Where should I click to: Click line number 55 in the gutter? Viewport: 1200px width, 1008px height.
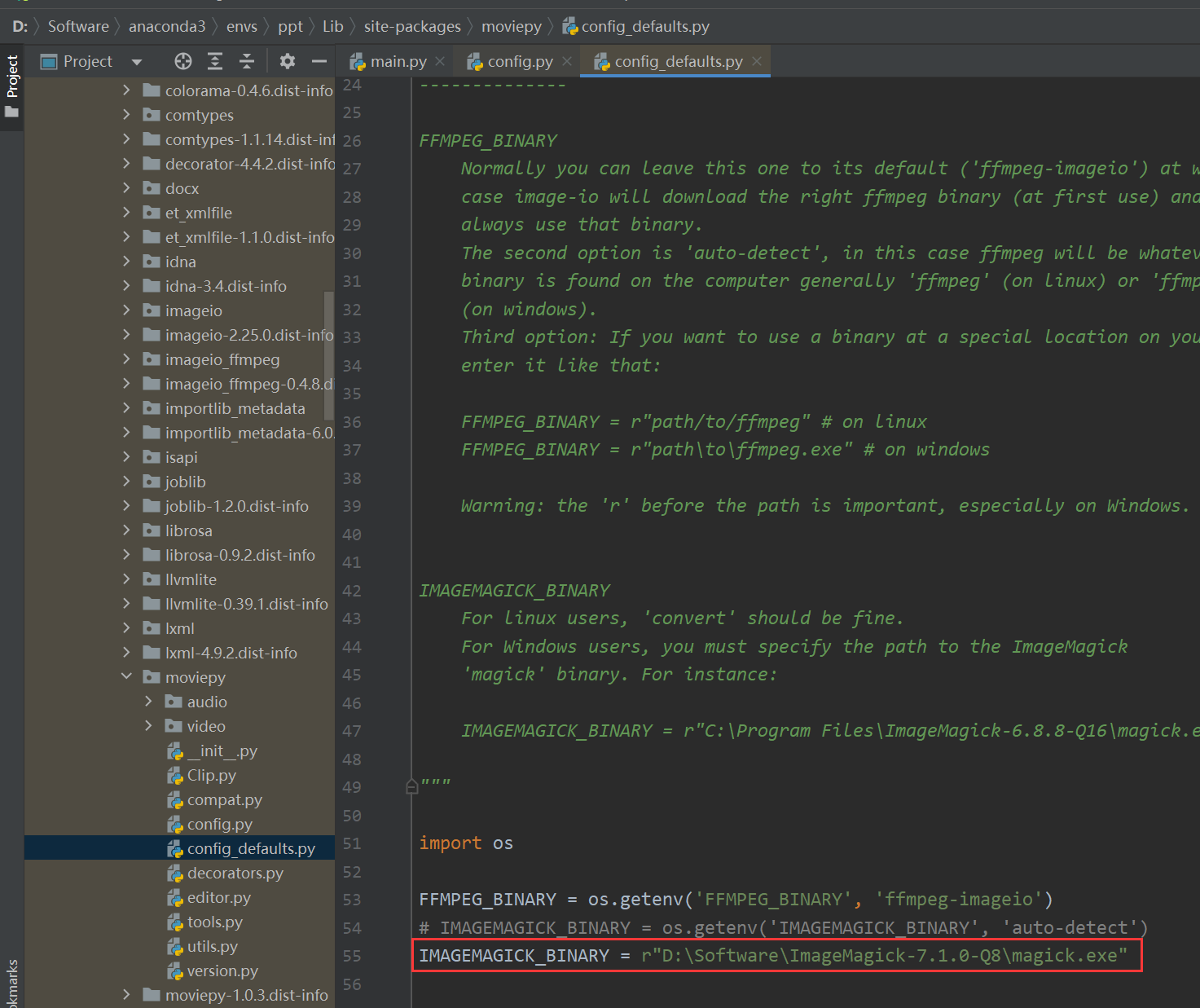[352, 956]
